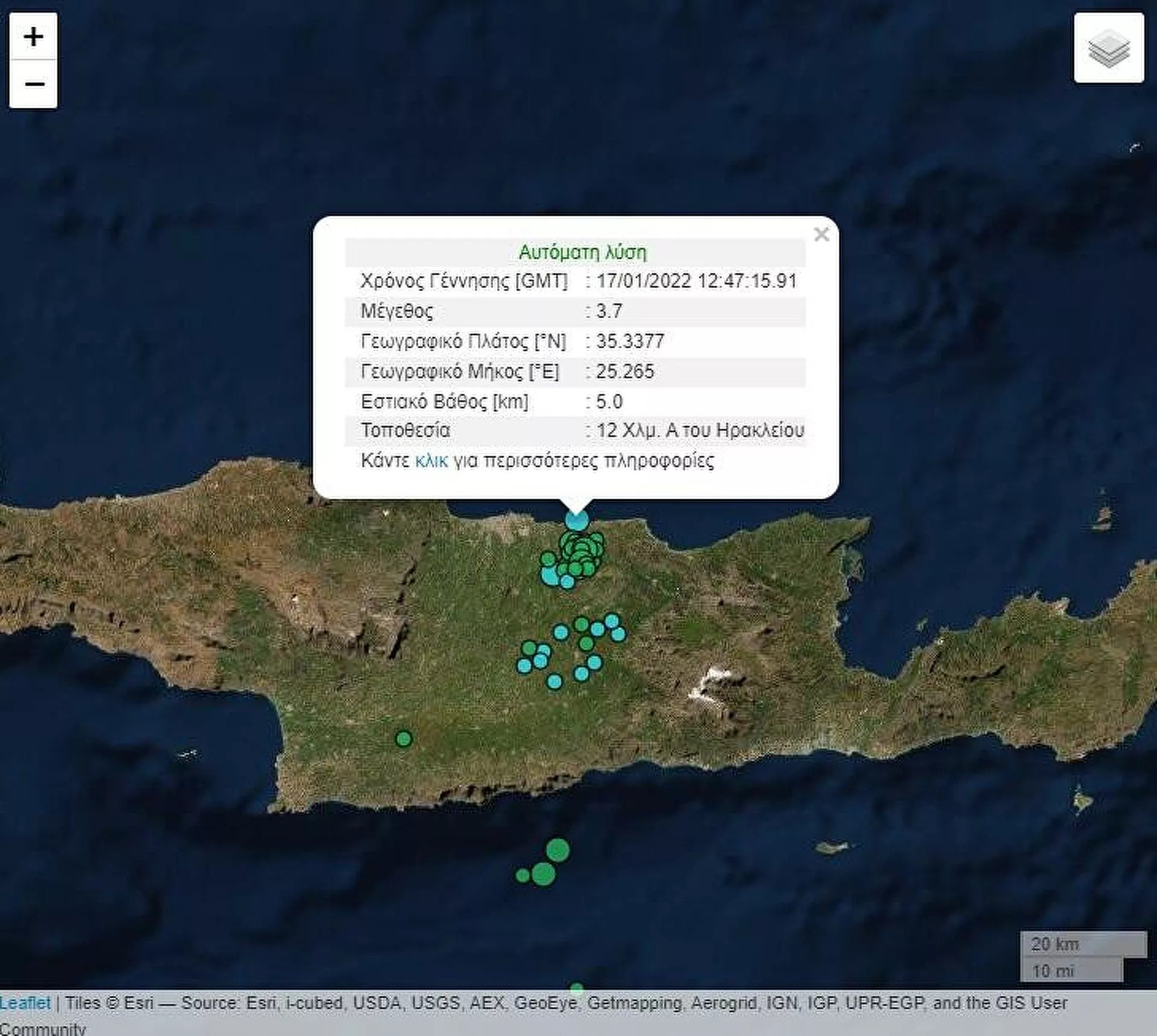Screen dimensions: 1157x1036
Task: Click the Αυτόματη λύση popup header
Action: pos(582,252)
